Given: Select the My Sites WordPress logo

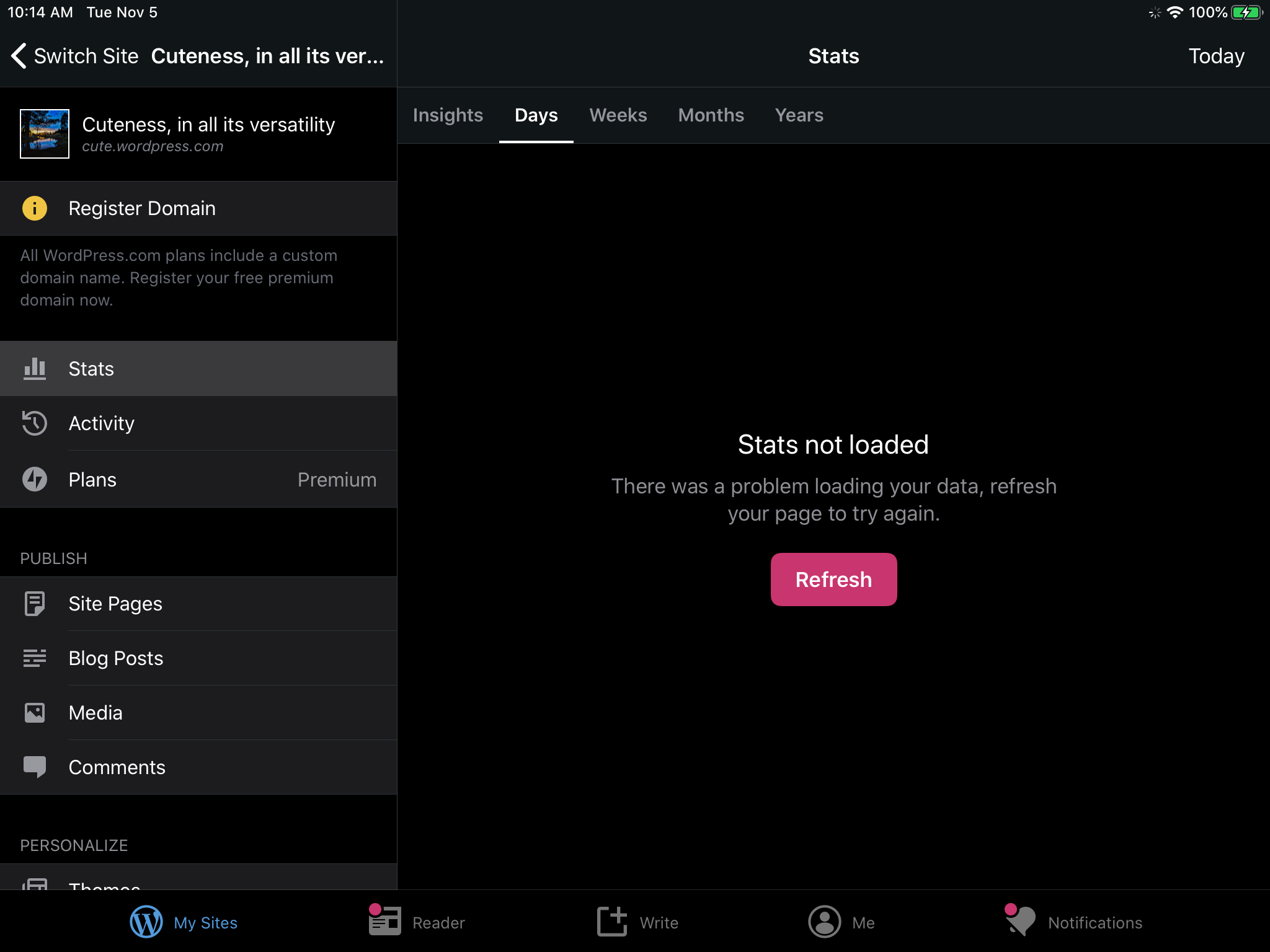Looking at the screenshot, I should [146, 922].
